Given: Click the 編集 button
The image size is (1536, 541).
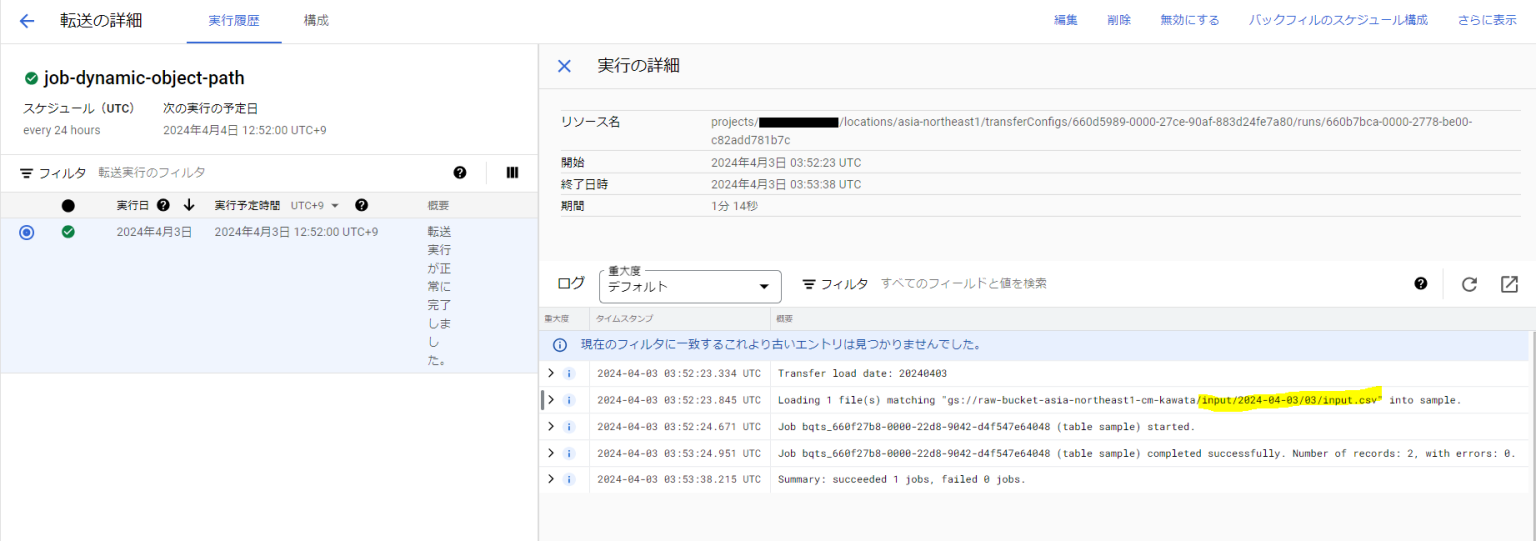Looking at the screenshot, I should pos(1066,21).
